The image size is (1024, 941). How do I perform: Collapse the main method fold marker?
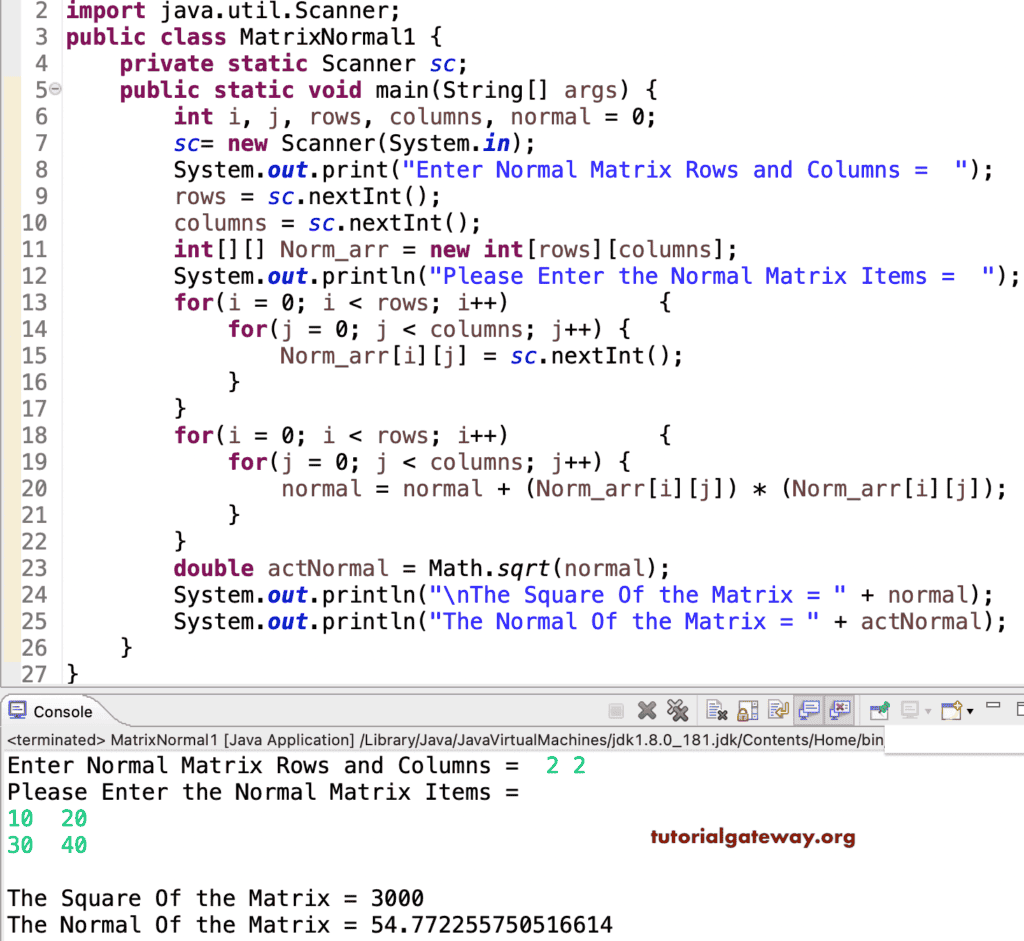[x=55, y=90]
